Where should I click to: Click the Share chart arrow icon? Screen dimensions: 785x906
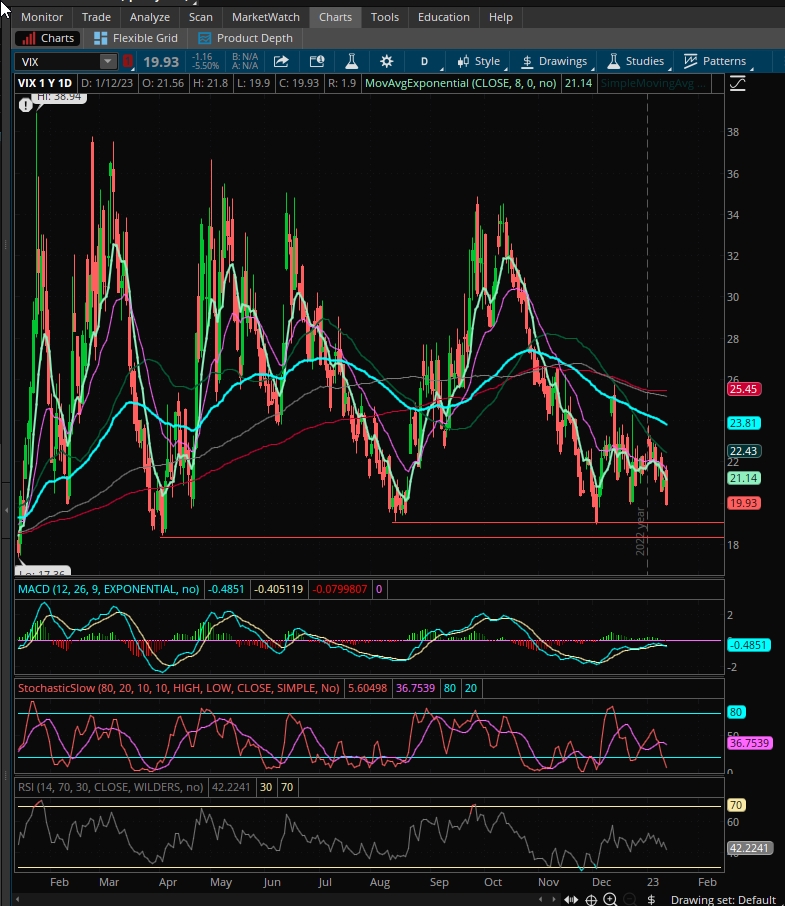point(282,61)
